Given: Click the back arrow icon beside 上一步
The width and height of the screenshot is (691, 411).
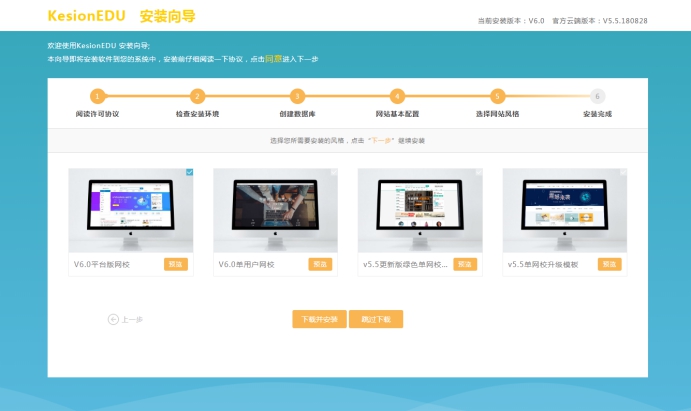Looking at the screenshot, I should tap(113, 319).
